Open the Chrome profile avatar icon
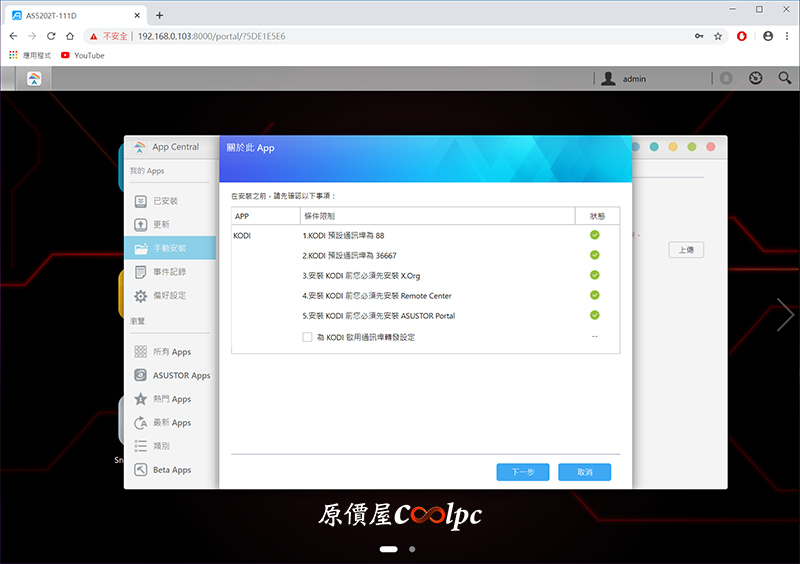The width and height of the screenshot is (800, 564). pos(768,36)
